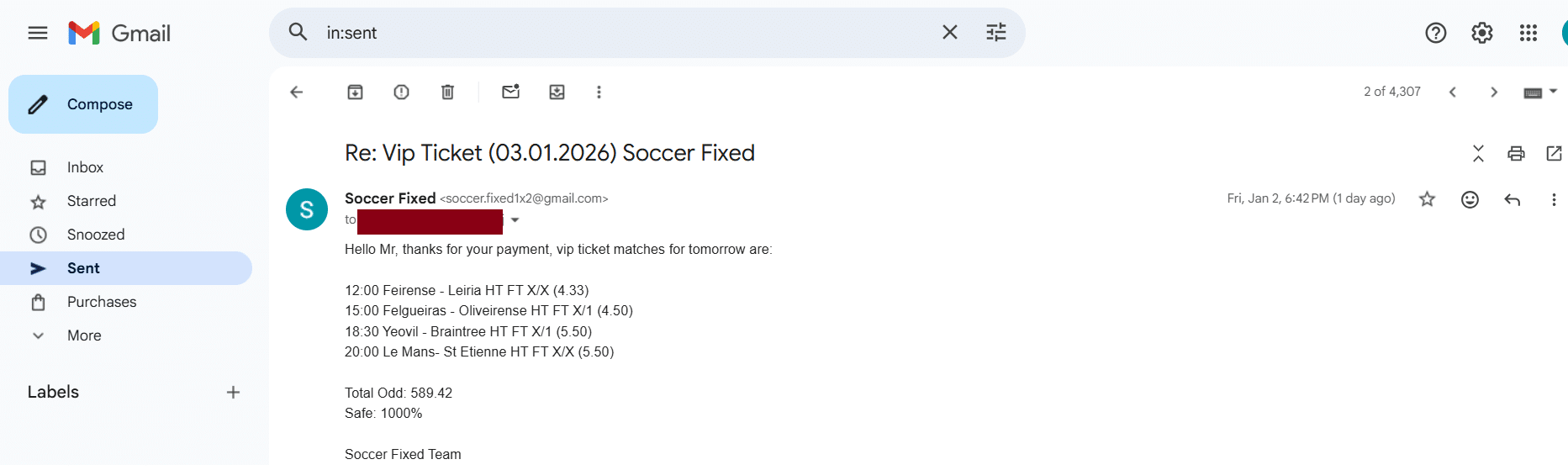
Task: Mark the email as unread
Action: pyautogui.click(x=510, y=92)
